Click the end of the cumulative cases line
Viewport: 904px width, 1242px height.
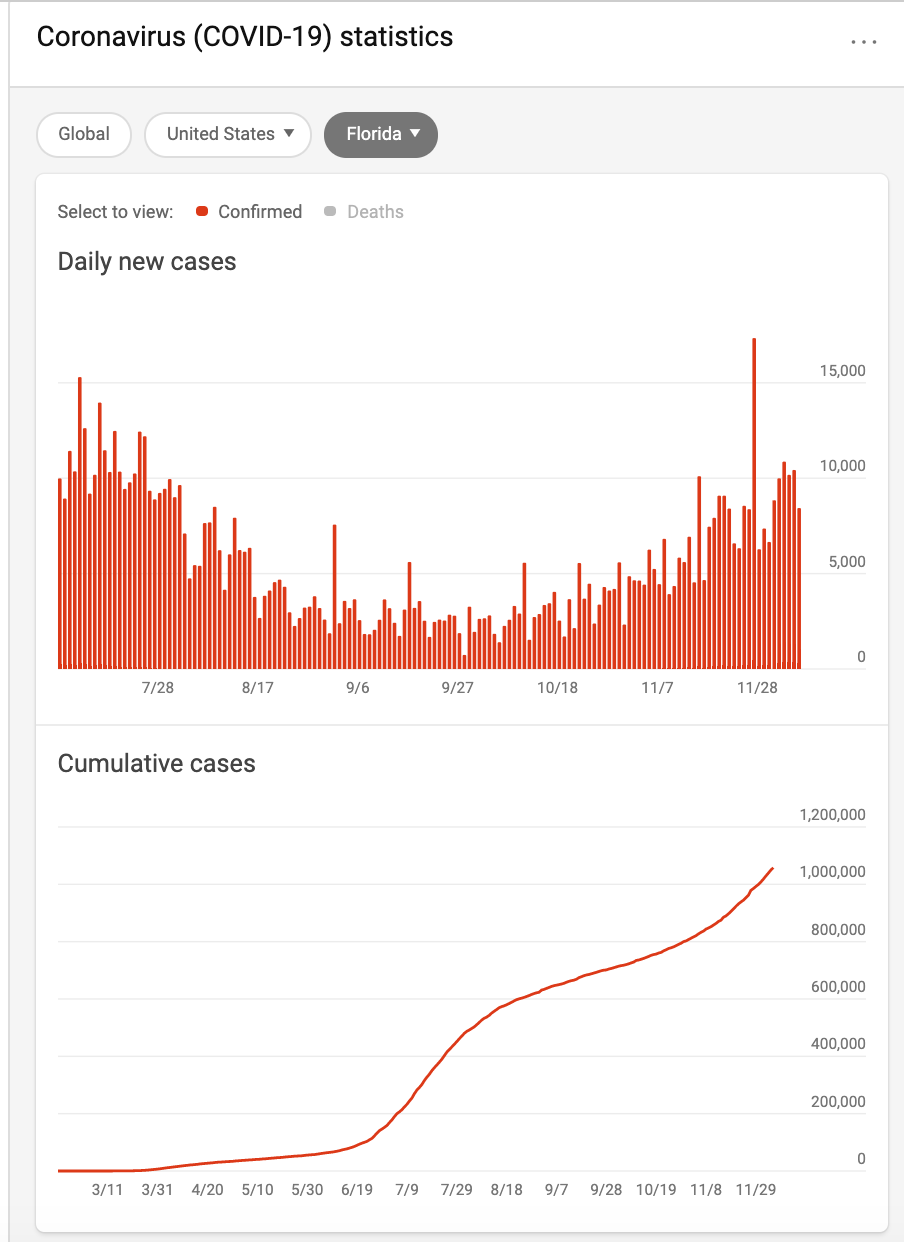coord(772,868)
